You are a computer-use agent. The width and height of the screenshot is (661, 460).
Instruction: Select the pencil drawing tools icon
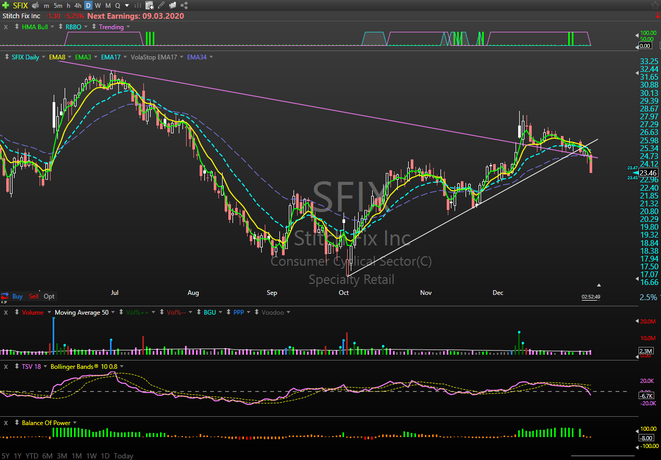pos(161,5)
